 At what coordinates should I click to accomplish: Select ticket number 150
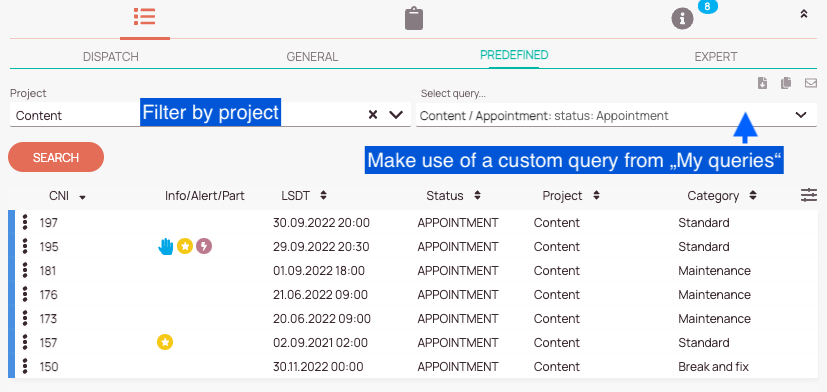[x=49, y=367]
